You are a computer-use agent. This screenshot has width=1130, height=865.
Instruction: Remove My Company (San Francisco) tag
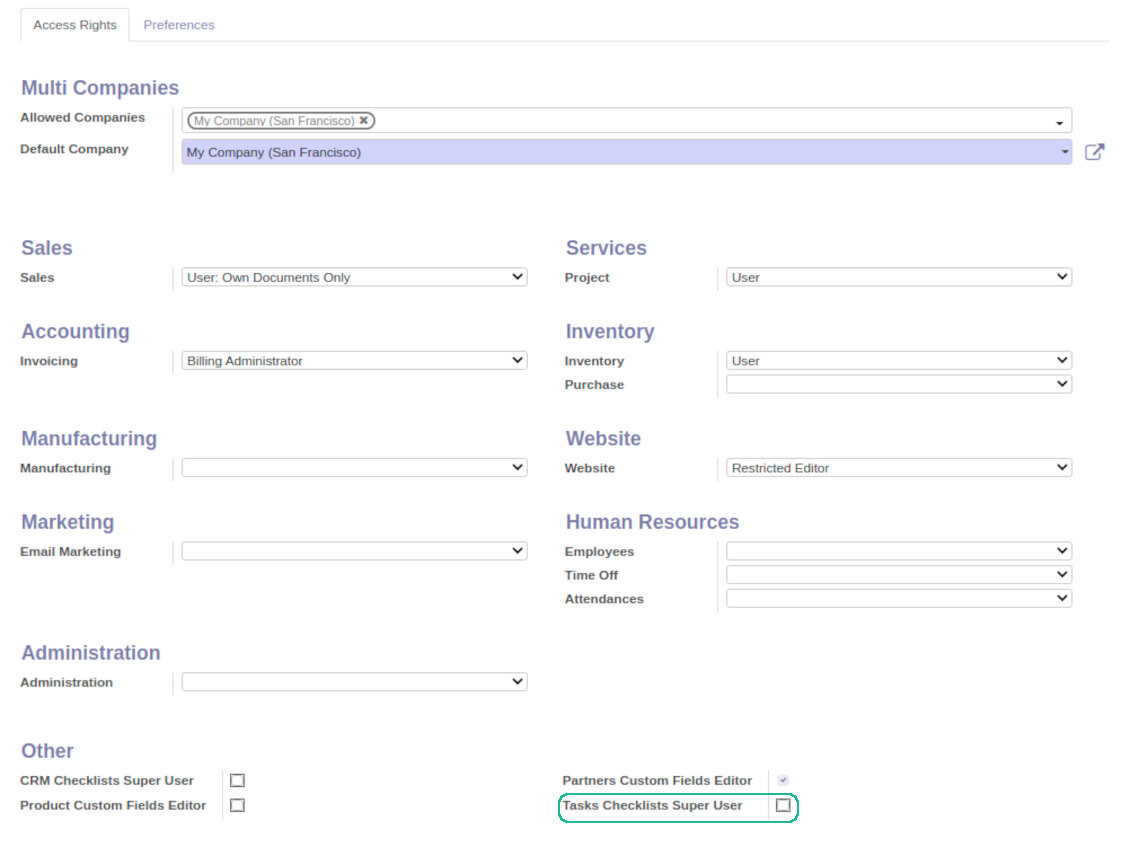click(x=364, y=120)
